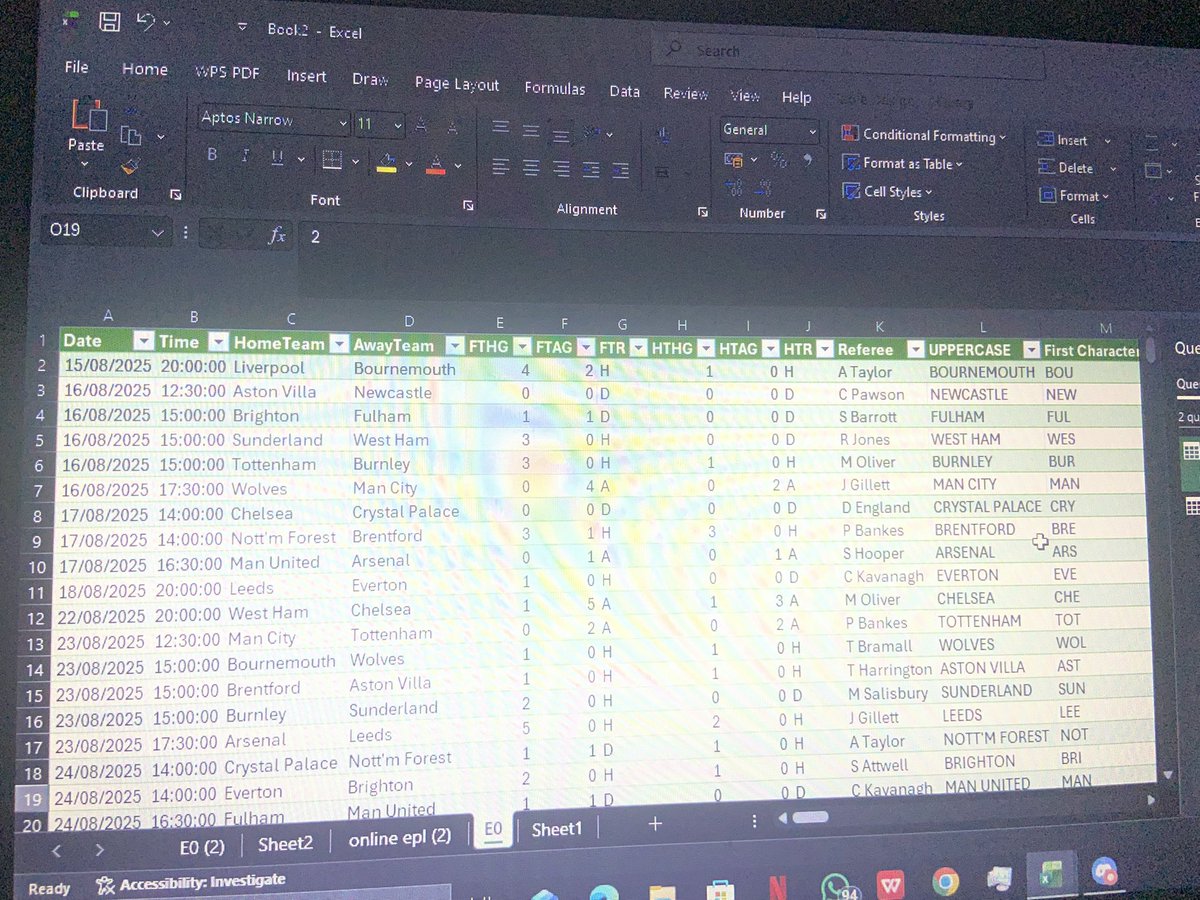Toggle Center alignment
Viewport: 1200px width, 900px height.
click(x=531, y=168)
